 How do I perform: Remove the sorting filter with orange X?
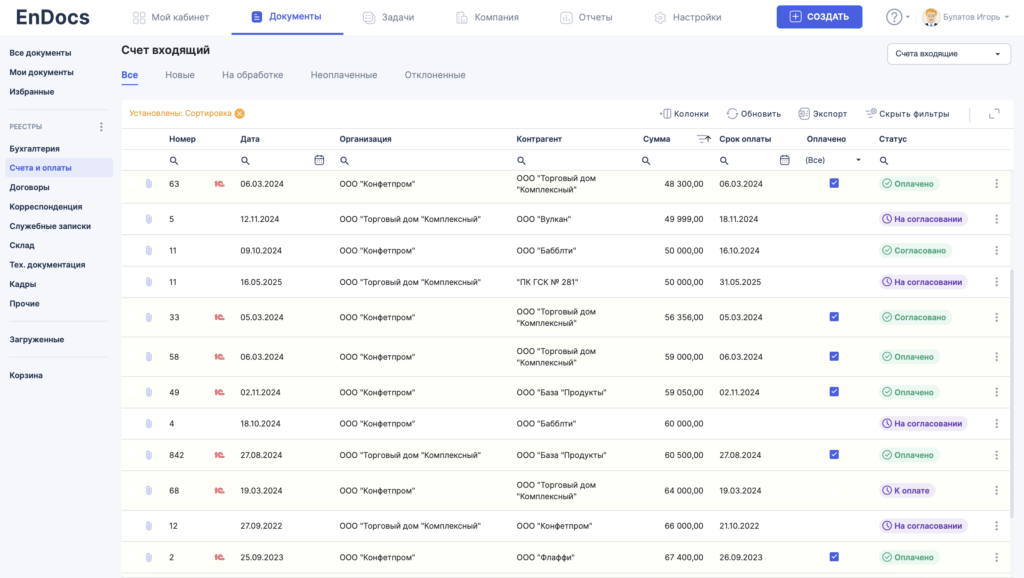[240, 114]
